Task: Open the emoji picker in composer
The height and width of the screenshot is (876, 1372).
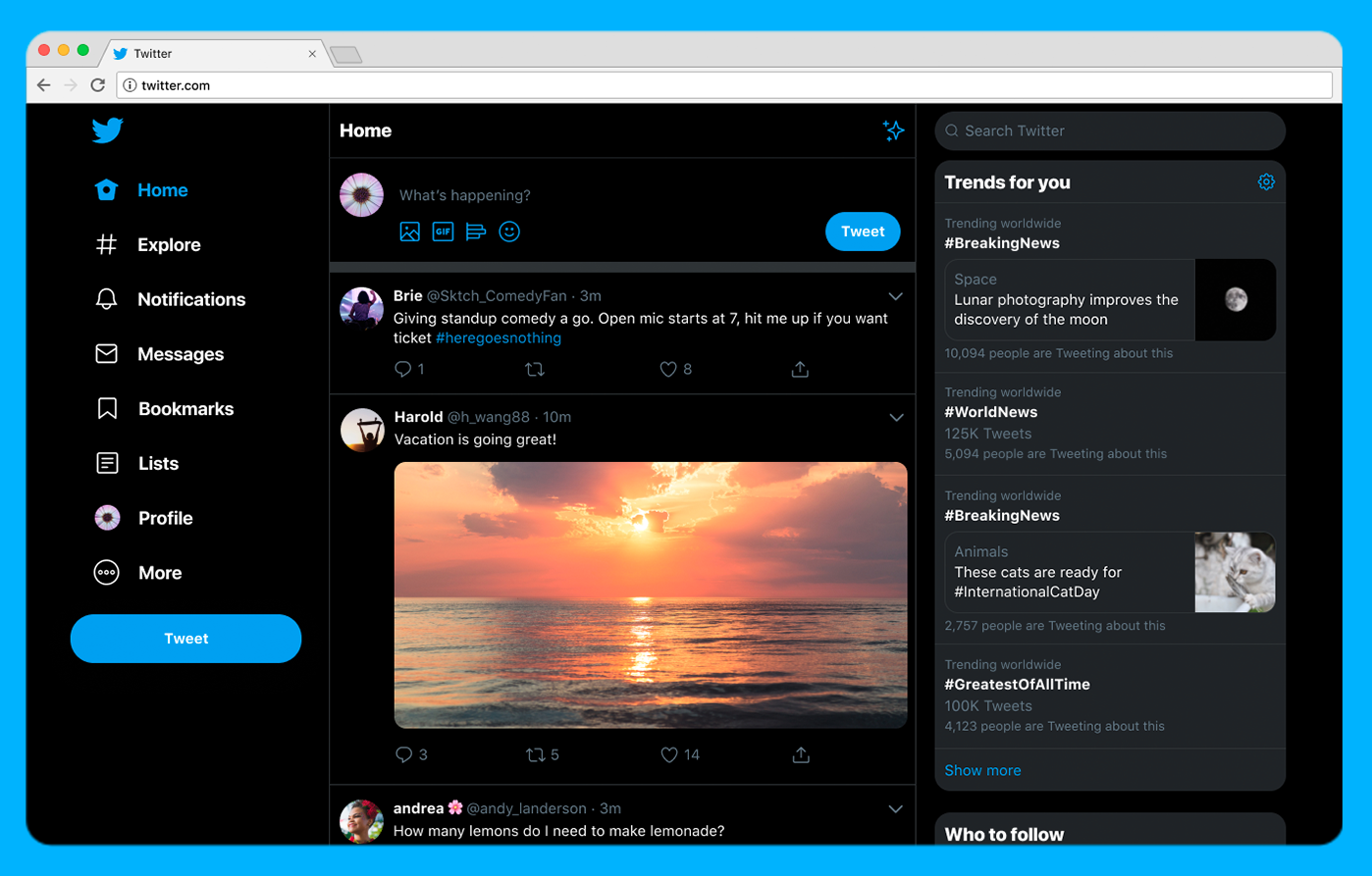Action: [509, 232]
